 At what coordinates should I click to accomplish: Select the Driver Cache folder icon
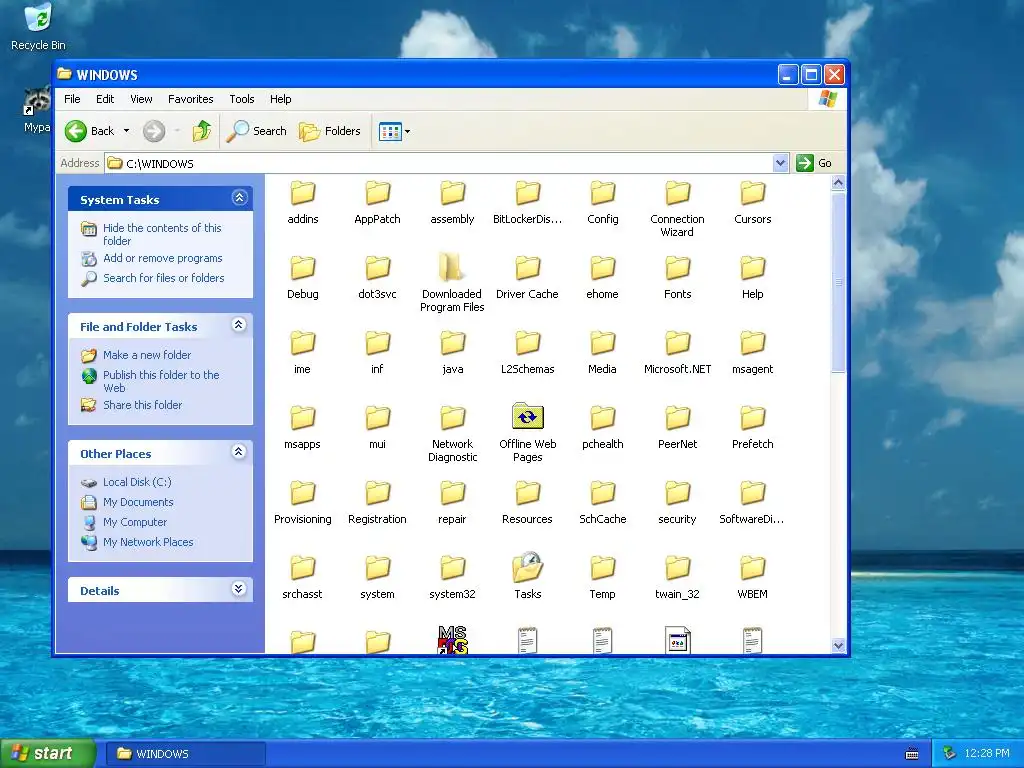pos(528,268)
